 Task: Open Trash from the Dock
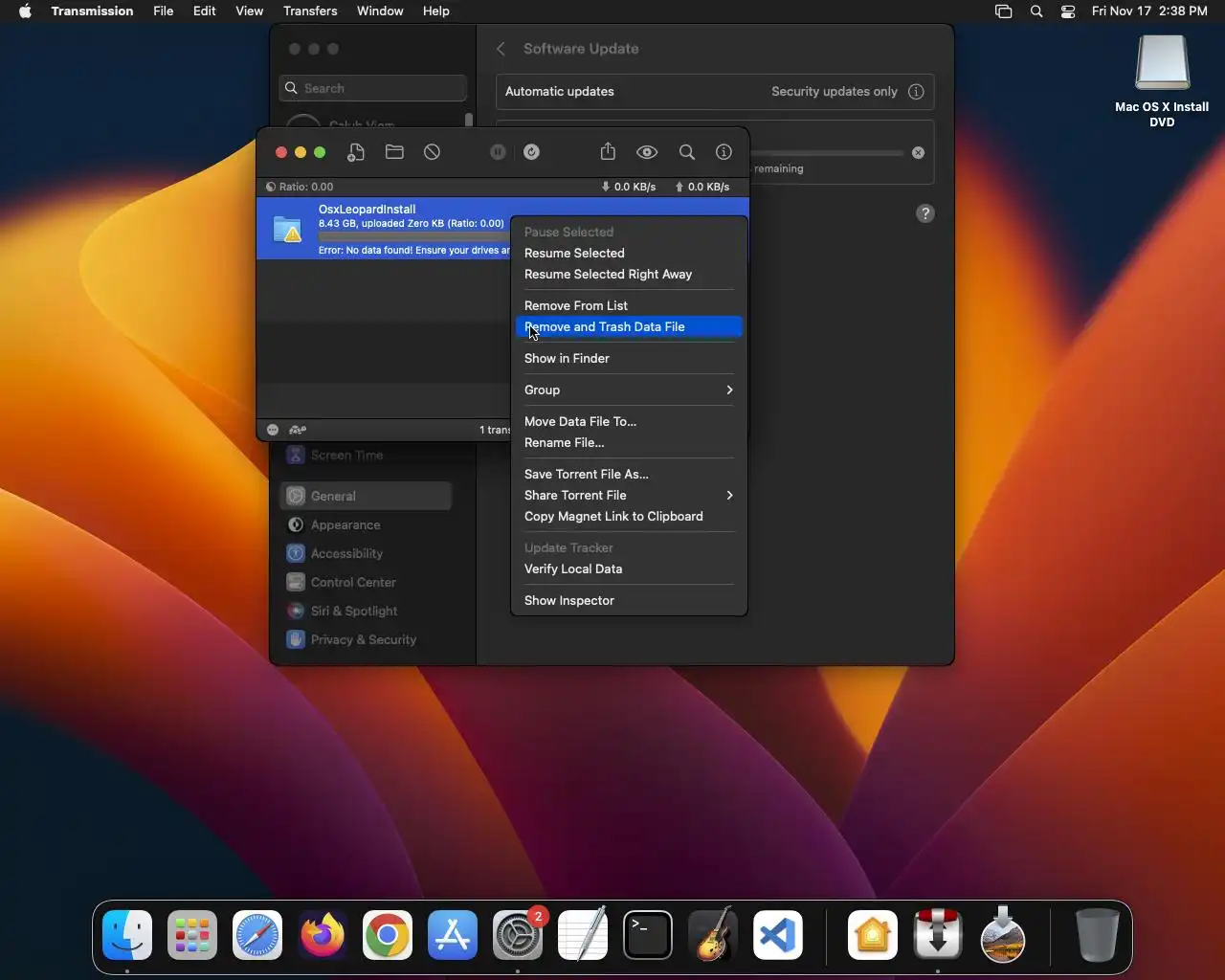(1097, 935)
